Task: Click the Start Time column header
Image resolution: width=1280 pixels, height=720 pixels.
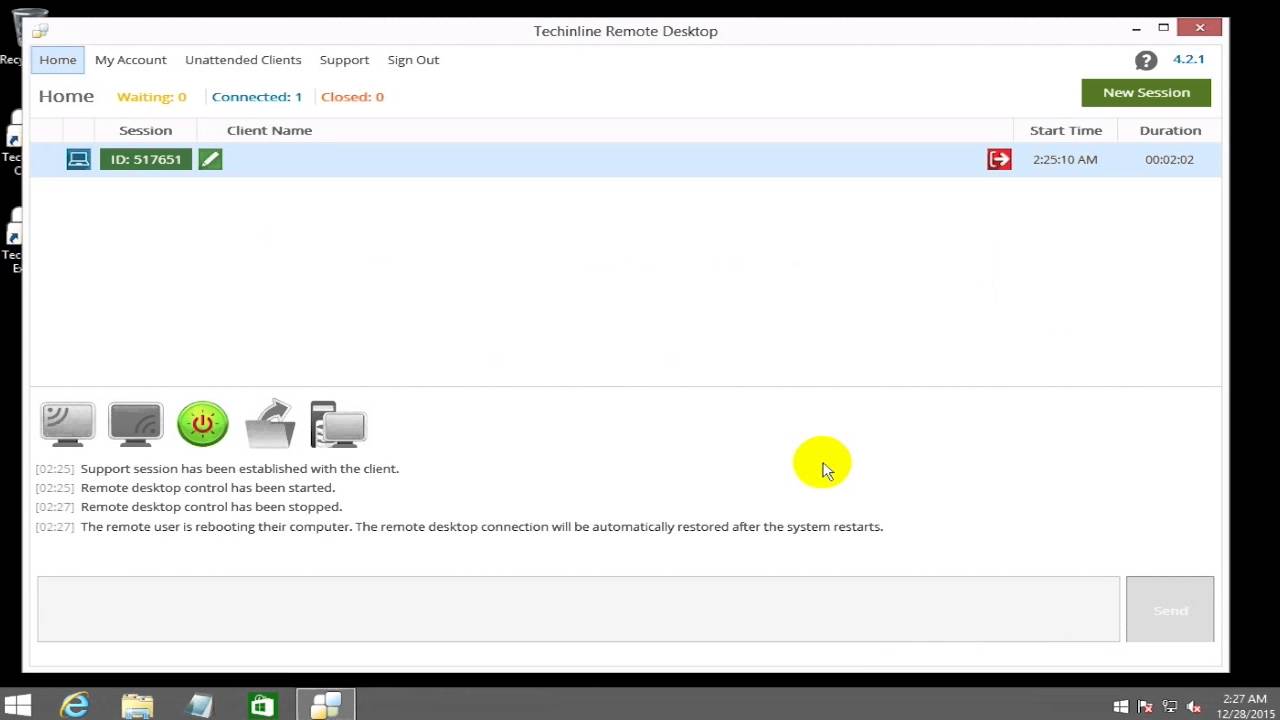Action: pos(1066,130)
